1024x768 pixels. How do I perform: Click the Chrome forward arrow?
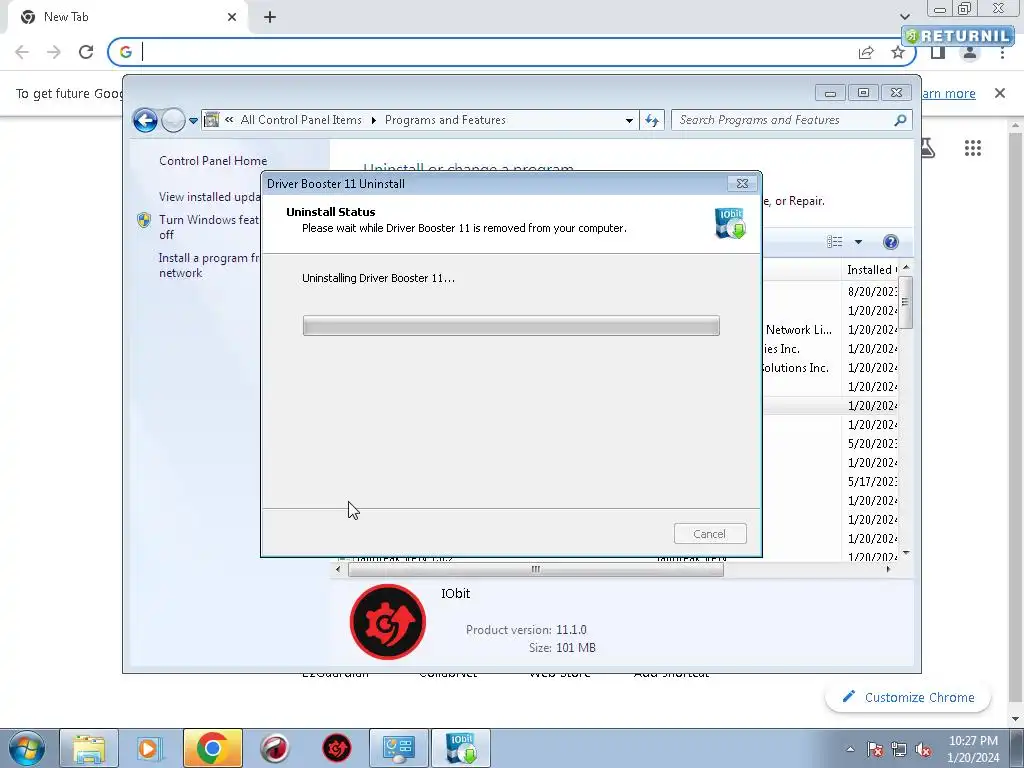point(54,52)
